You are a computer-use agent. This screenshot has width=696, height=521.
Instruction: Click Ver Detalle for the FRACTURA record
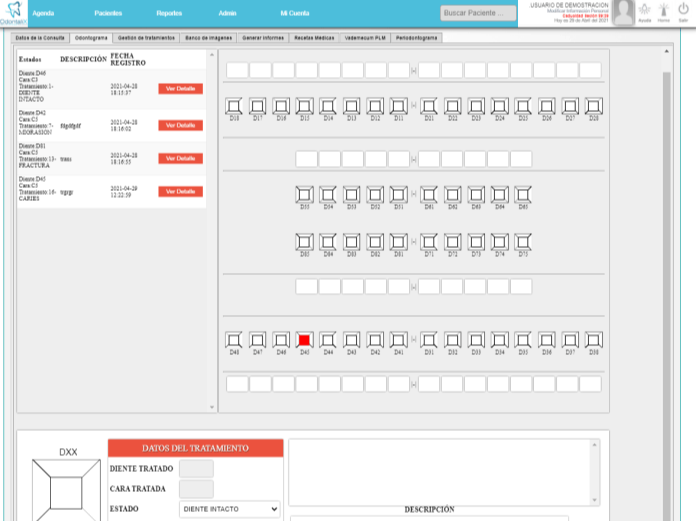click(x=180, y=158)
